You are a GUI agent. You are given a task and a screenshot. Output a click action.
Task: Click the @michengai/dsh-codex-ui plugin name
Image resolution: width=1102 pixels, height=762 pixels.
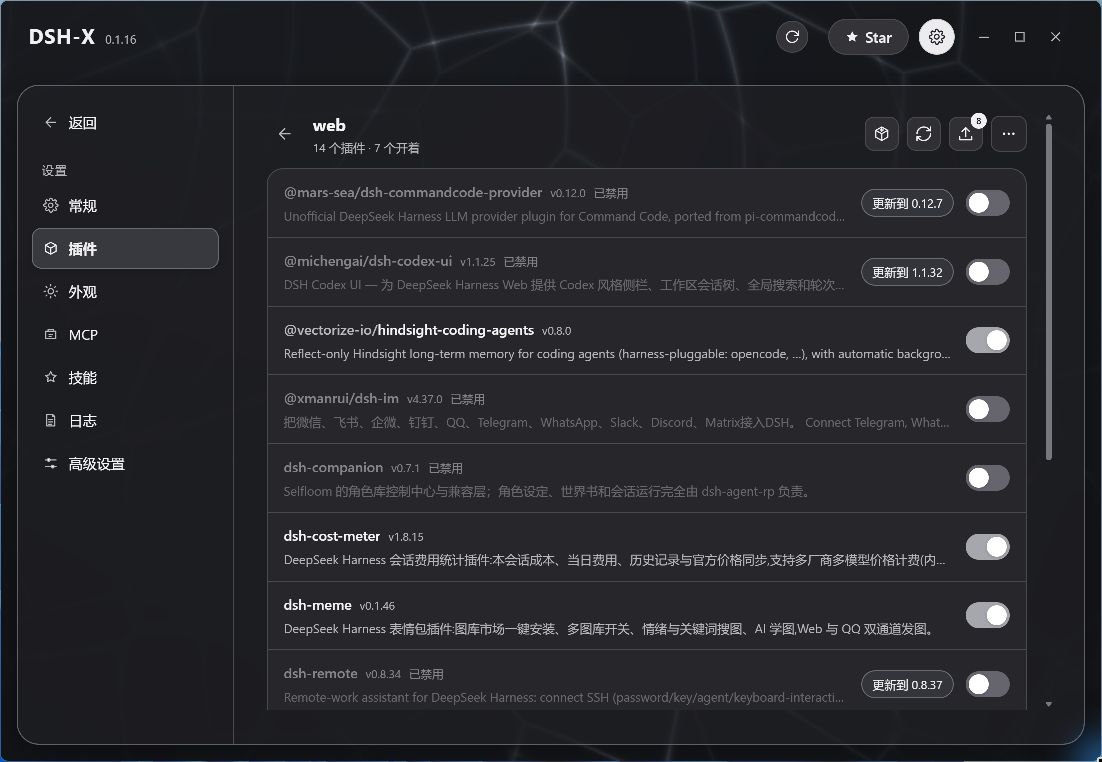coord(368,261)
